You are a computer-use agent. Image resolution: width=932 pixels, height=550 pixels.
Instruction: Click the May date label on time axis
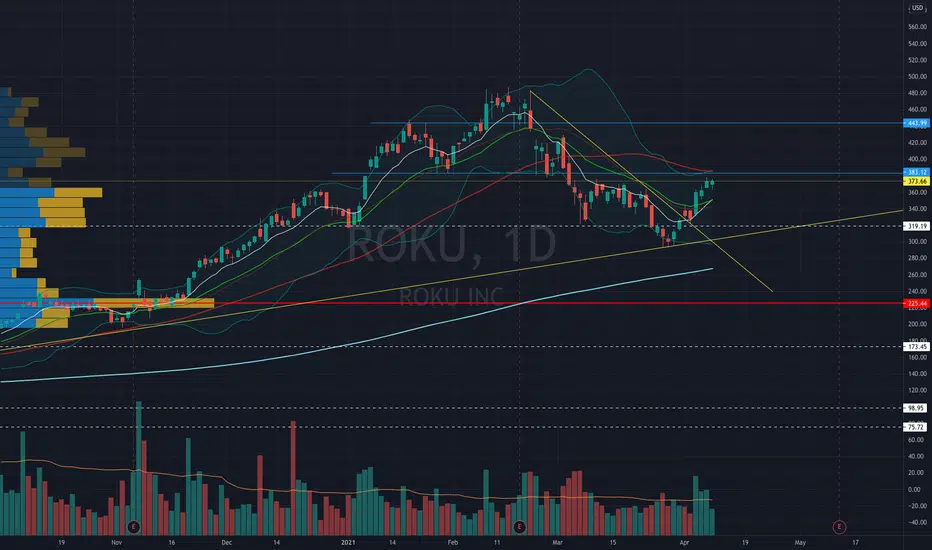(x=800, y=542)
